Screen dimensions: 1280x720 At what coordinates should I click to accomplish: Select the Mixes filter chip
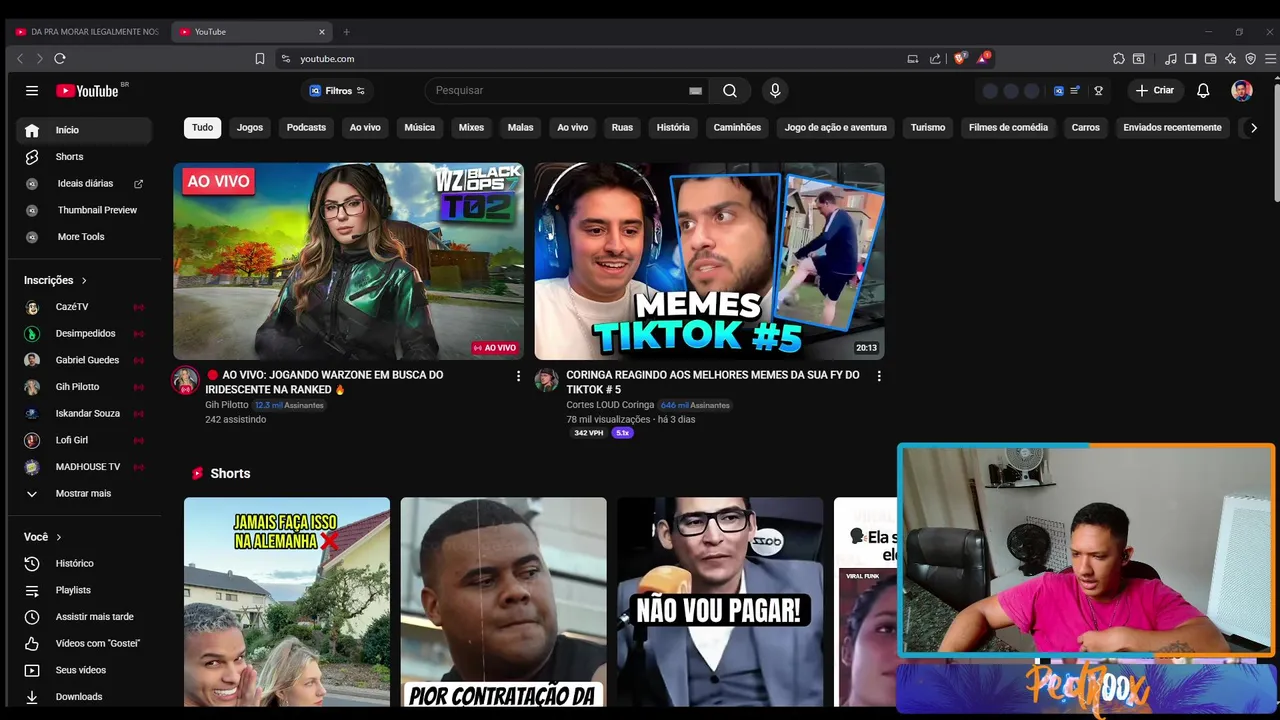(x=471, y=128)
